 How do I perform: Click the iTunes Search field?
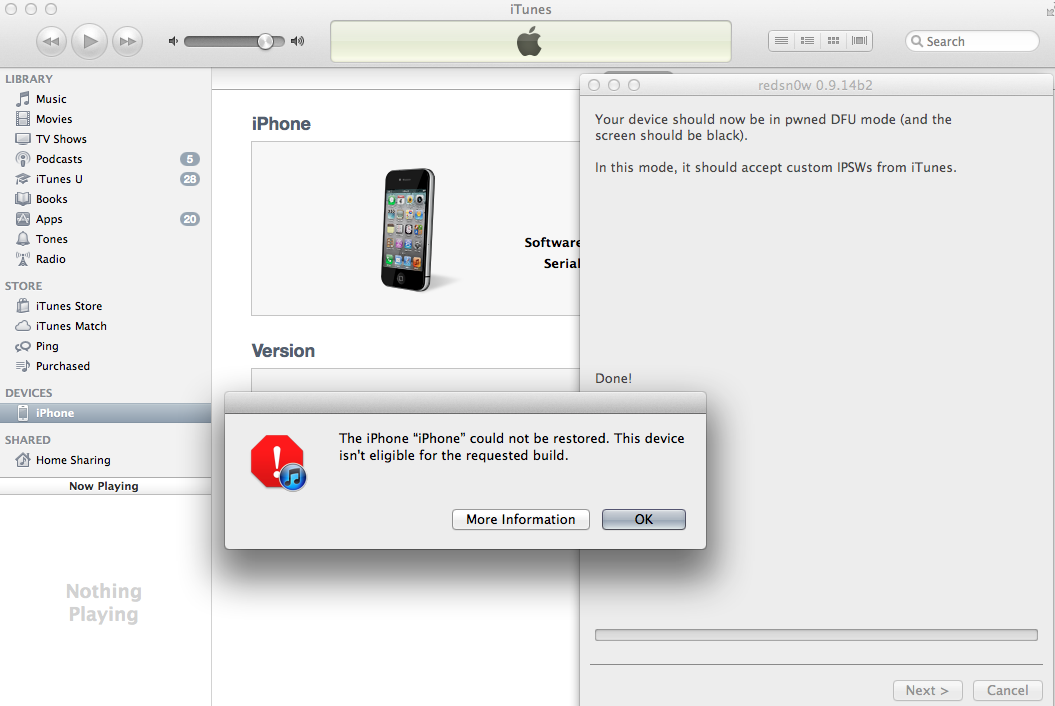pos(972,41)
